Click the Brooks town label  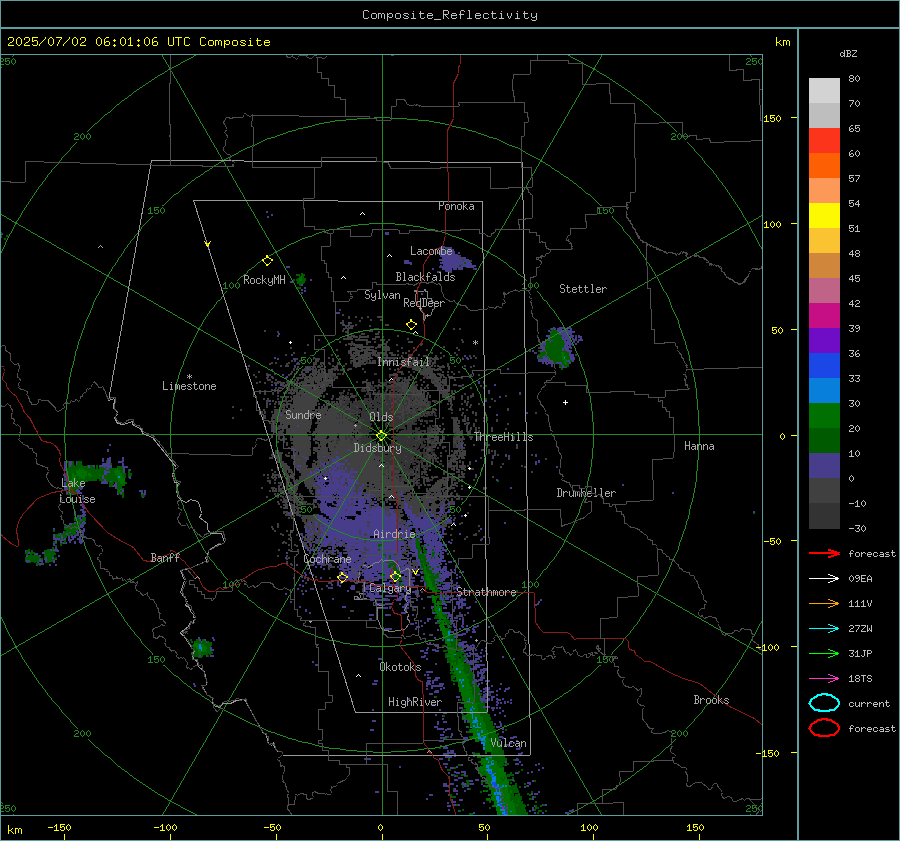(711, 700)
